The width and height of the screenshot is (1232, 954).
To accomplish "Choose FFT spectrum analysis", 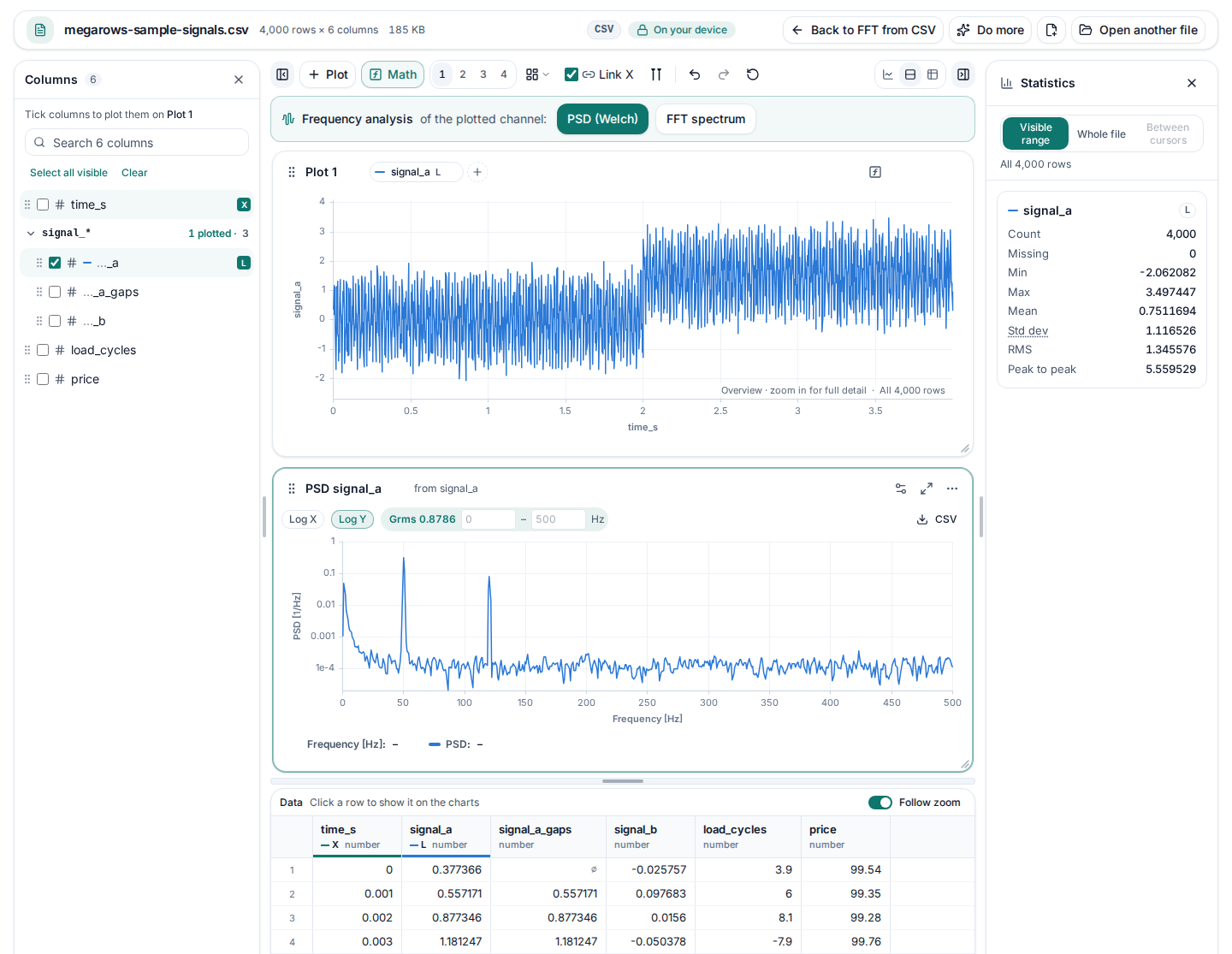I will (706, 119).
